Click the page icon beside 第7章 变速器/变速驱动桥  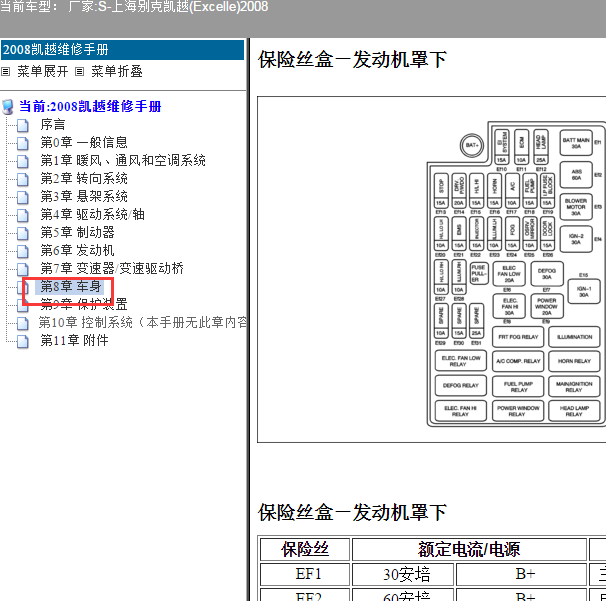click(x=22, y=269)
